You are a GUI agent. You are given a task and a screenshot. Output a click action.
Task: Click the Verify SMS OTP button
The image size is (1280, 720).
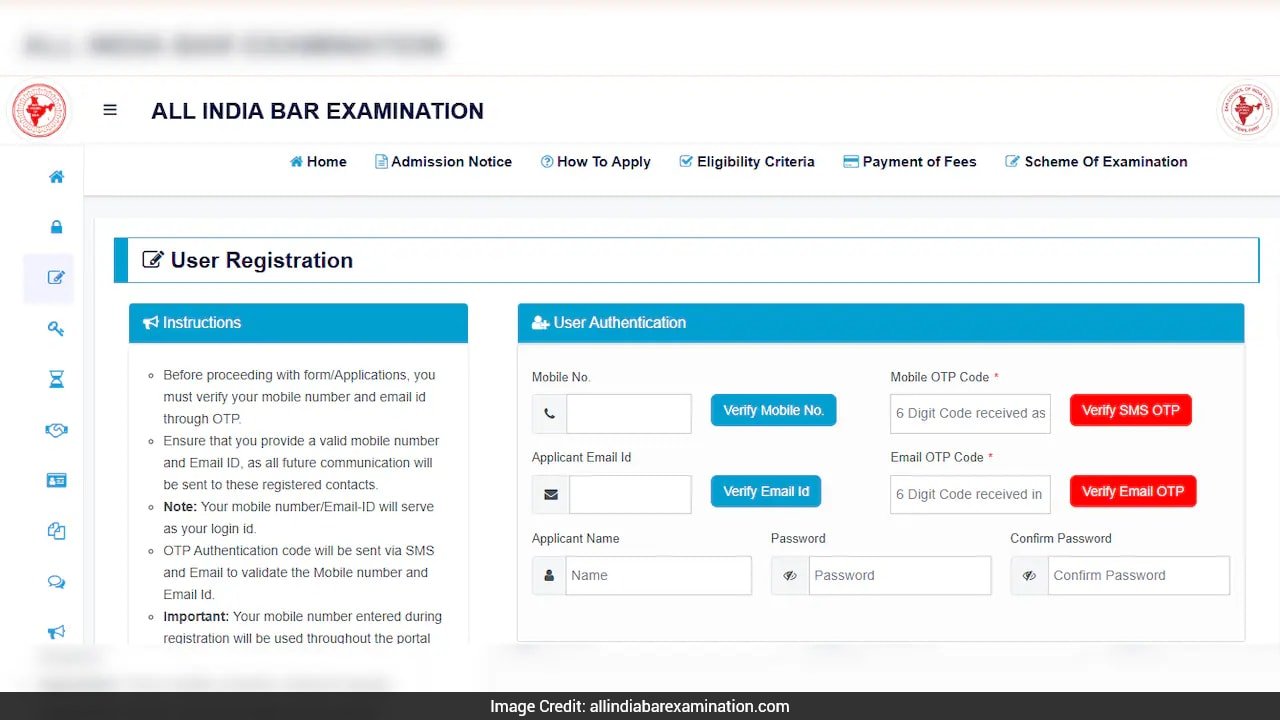[1131, 410]
